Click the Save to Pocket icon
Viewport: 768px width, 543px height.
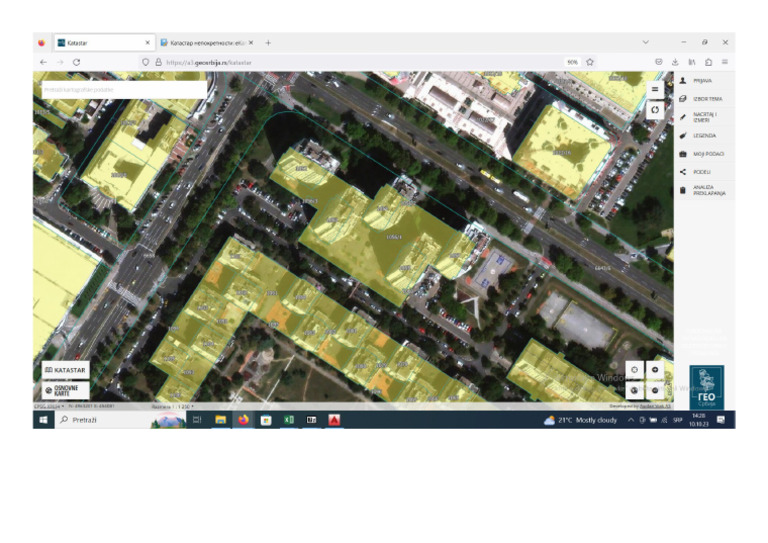pos(659,62)
